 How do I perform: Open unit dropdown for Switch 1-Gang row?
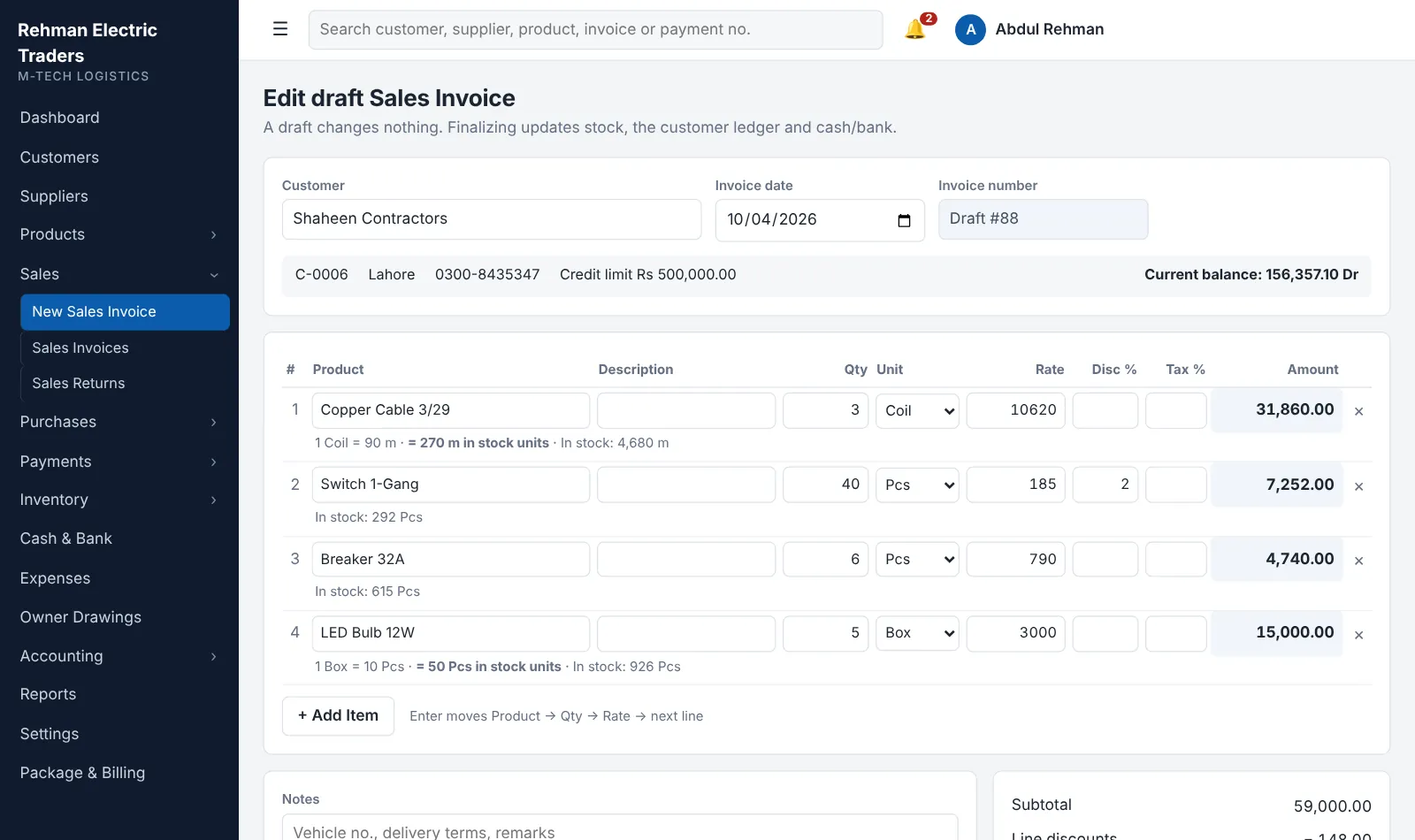[x=917, y=485]
